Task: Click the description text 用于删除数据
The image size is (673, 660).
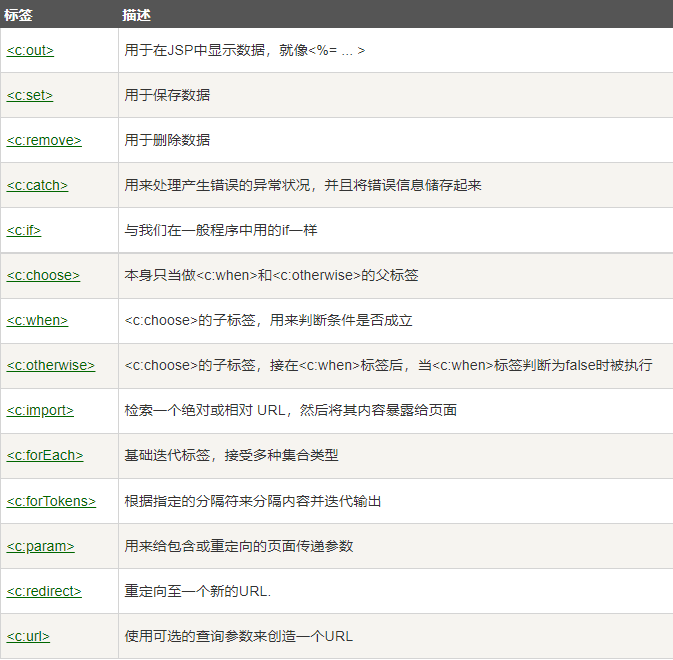Action: pyautogui.click(x=167, y=140)
